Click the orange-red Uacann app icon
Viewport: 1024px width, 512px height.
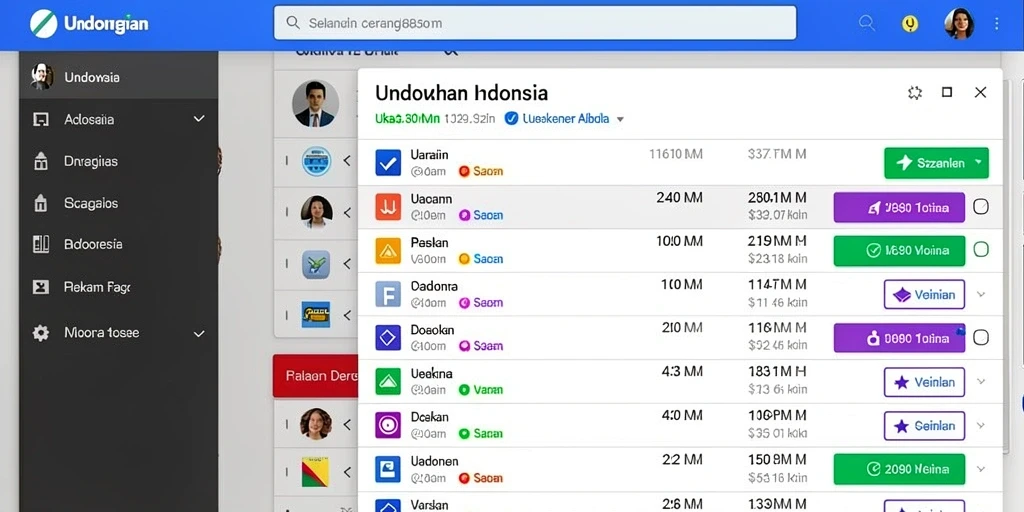pos(388,206)
